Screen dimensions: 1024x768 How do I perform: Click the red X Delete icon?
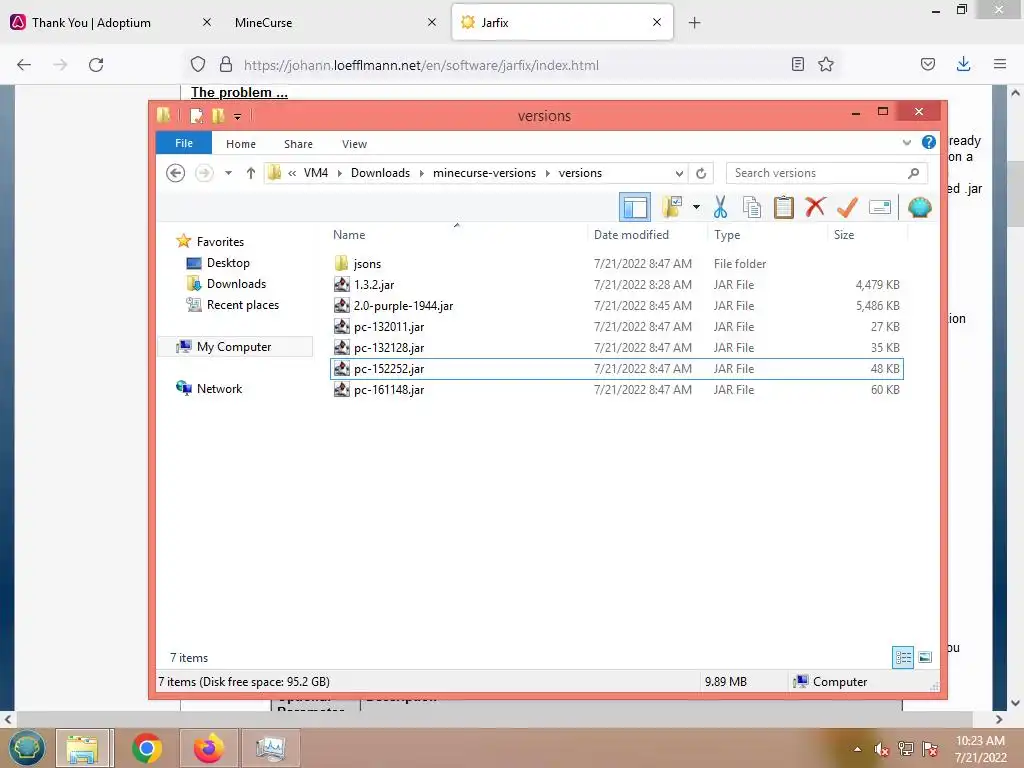[814, 207]
